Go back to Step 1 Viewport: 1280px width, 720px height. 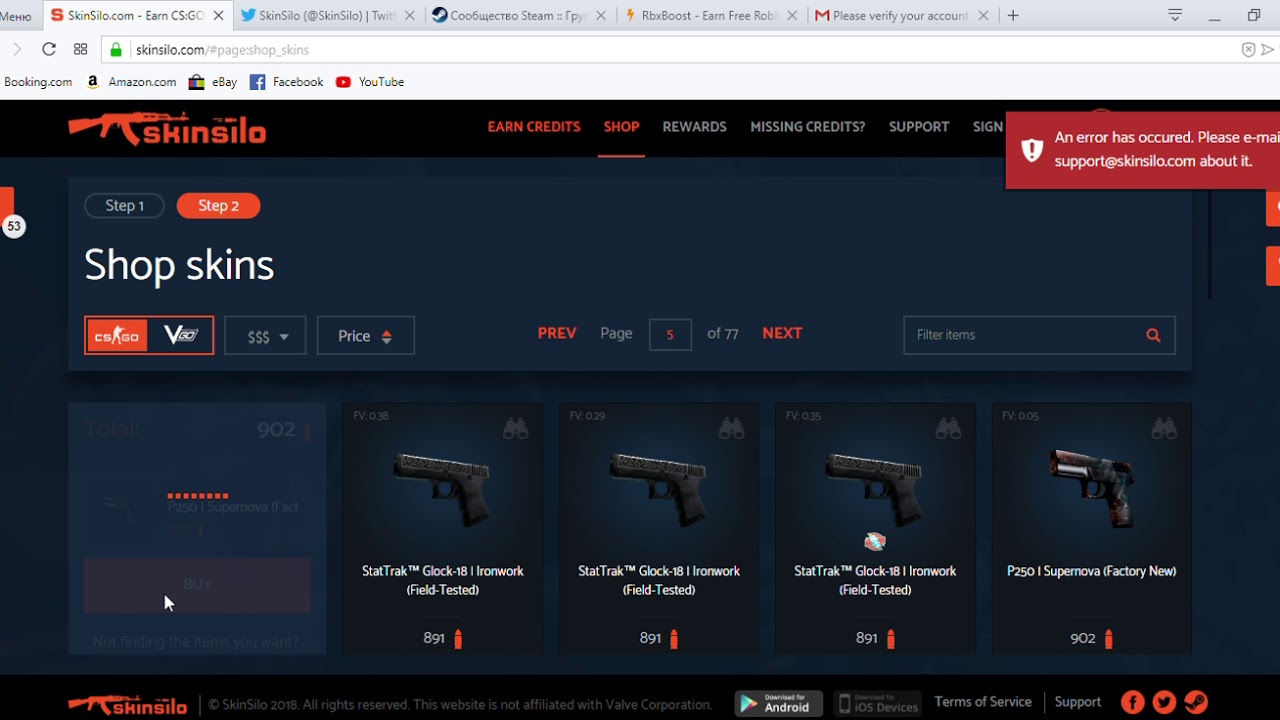[x=125, y=206]
